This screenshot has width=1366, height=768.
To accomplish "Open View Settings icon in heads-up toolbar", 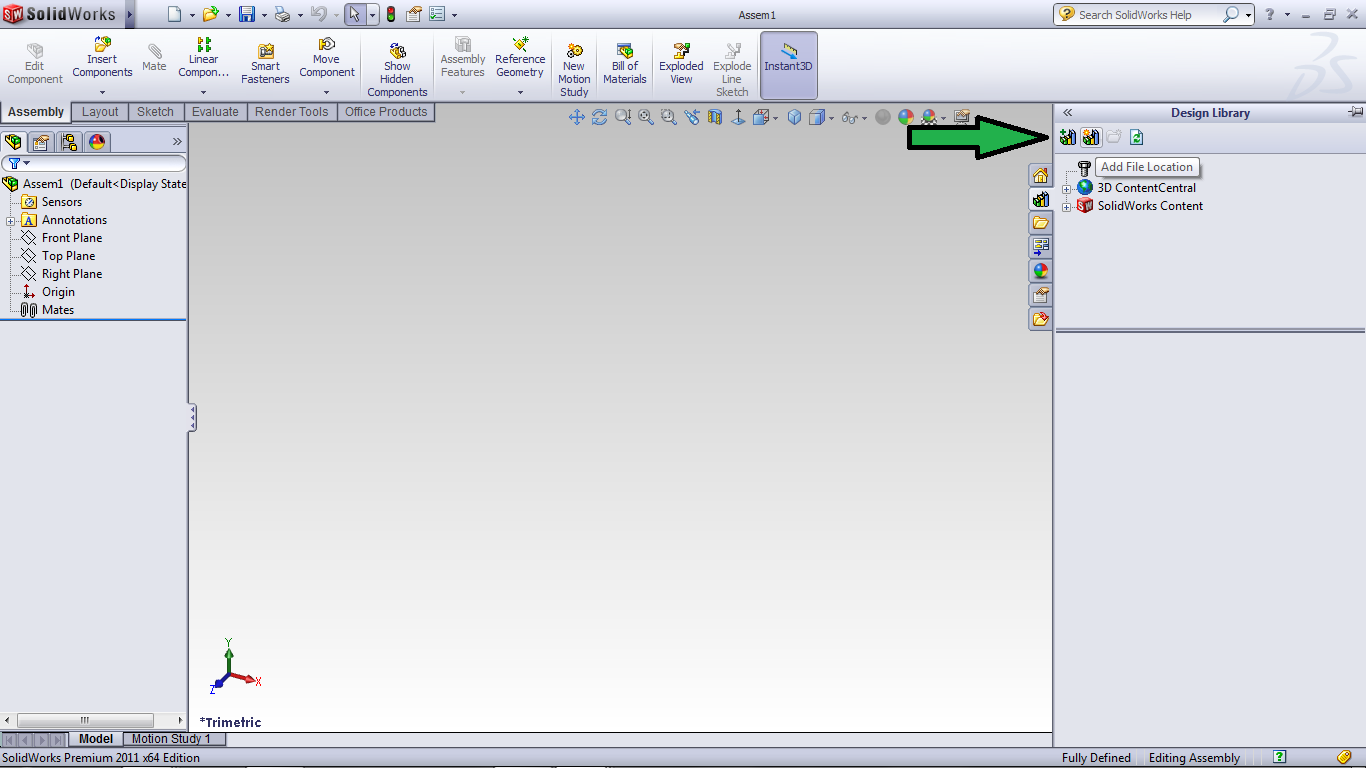I will pyautogui.click(x=962, y=117).
